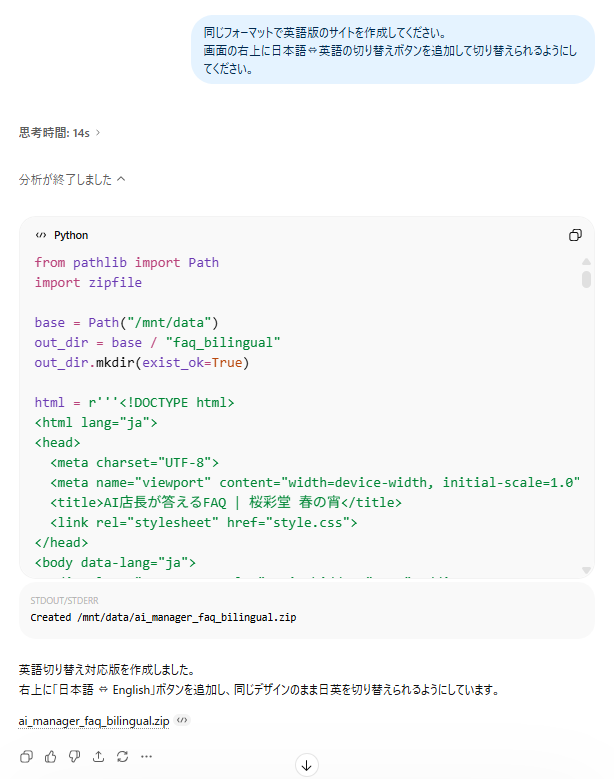
Task: Copy the Python code block contents
Action: point(575,235)
